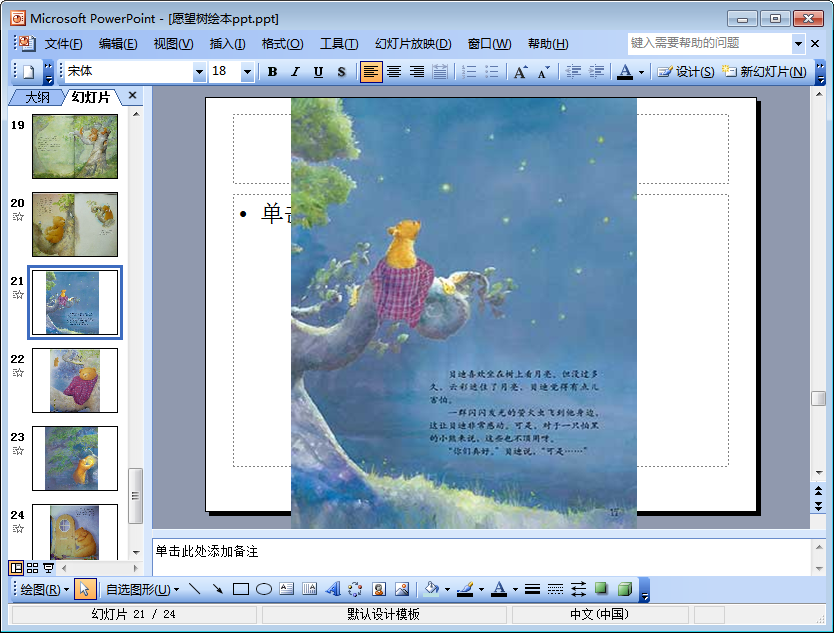Screen dimensions: 834x633
Task: Insert vertical text box
Action: pos(310,589)
